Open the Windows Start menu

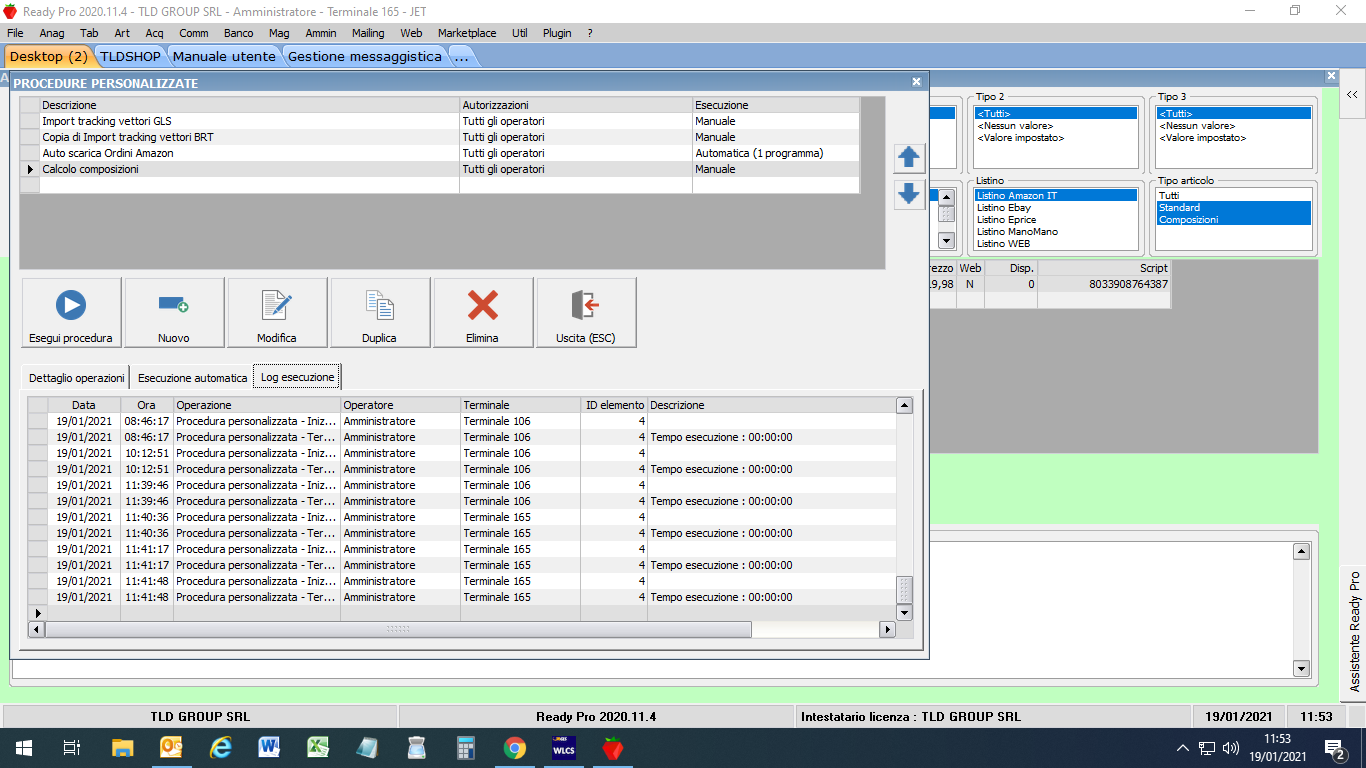(24, 747)
